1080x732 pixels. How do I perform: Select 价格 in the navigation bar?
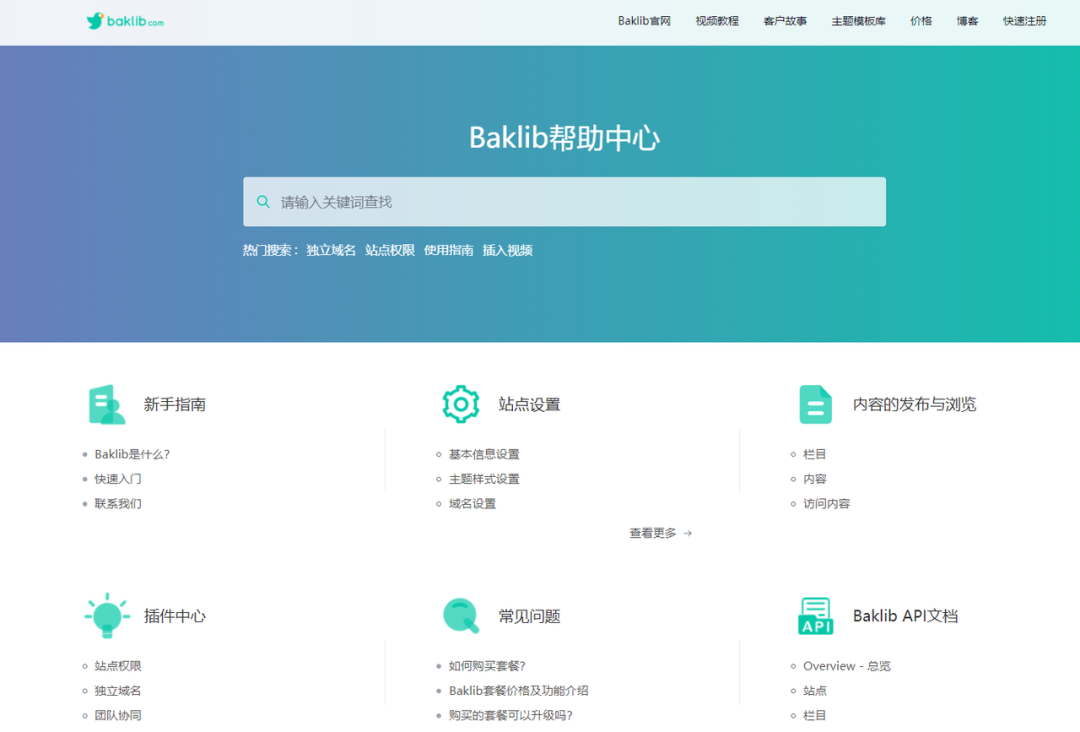coord(921,21)
